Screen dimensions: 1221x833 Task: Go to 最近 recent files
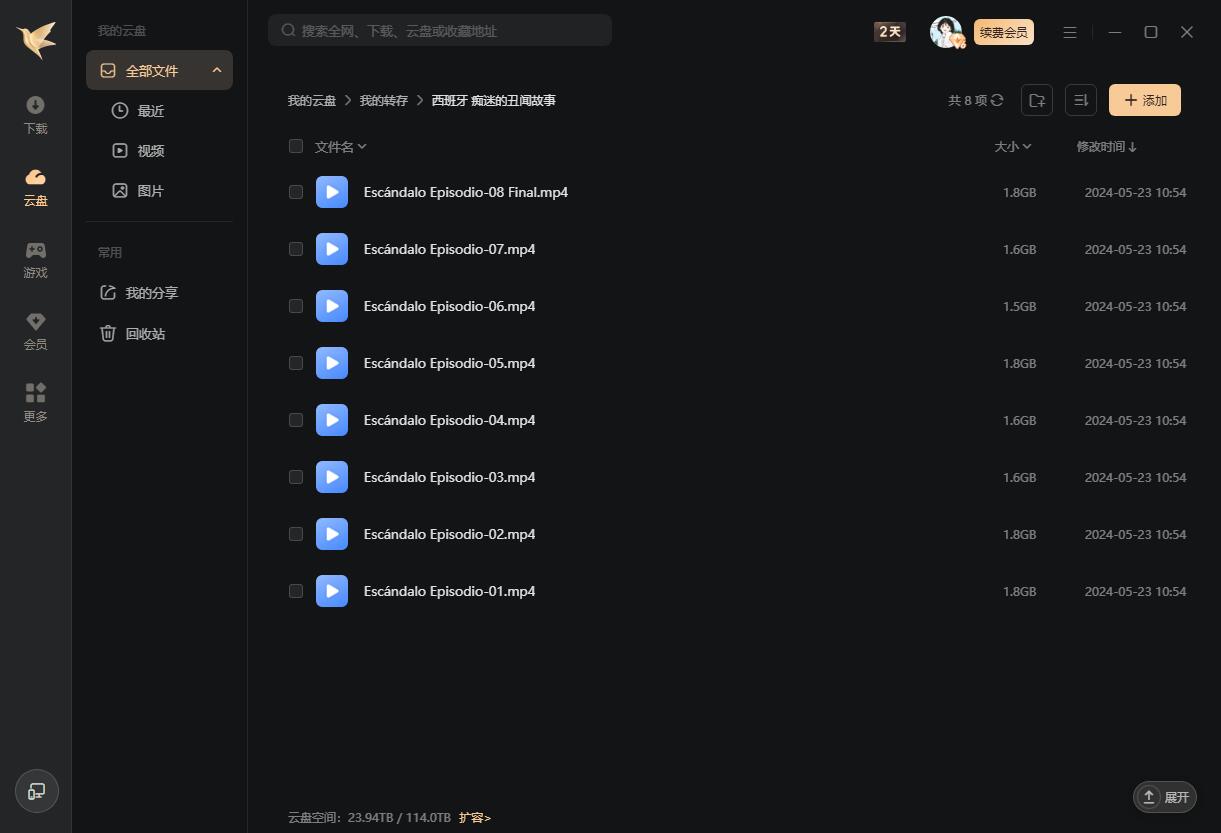pos(150,111)
